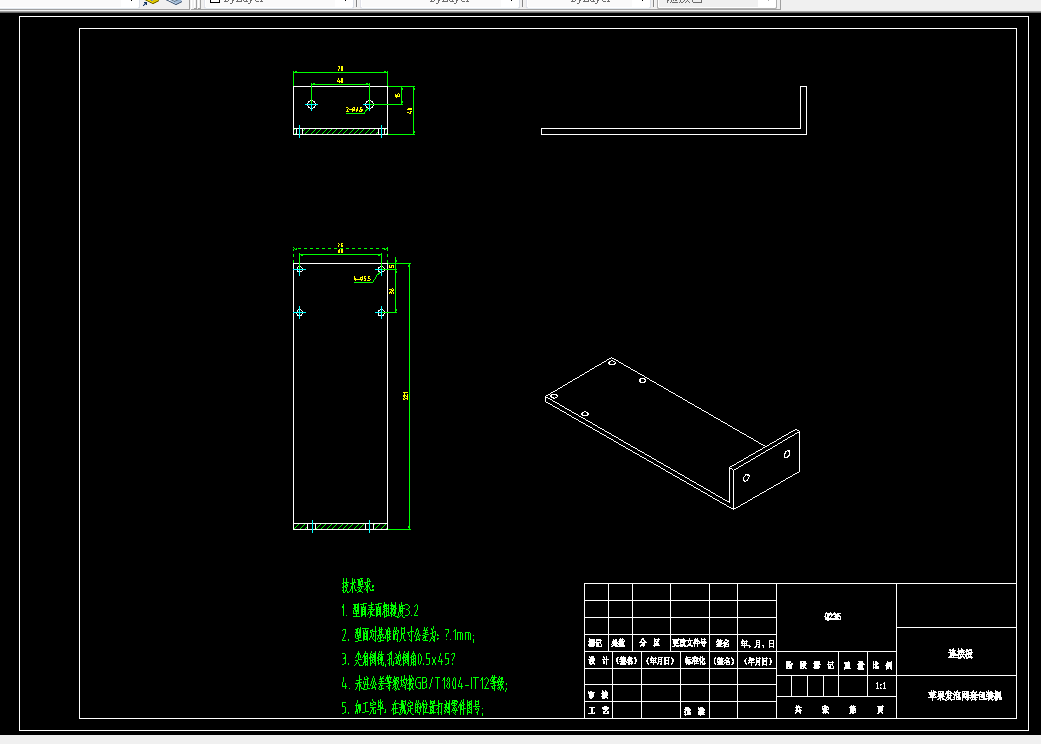Viewport: 1041px width, 744px height.
Task: Click the 连接板 part name text
Action: (x=960, y=654)
